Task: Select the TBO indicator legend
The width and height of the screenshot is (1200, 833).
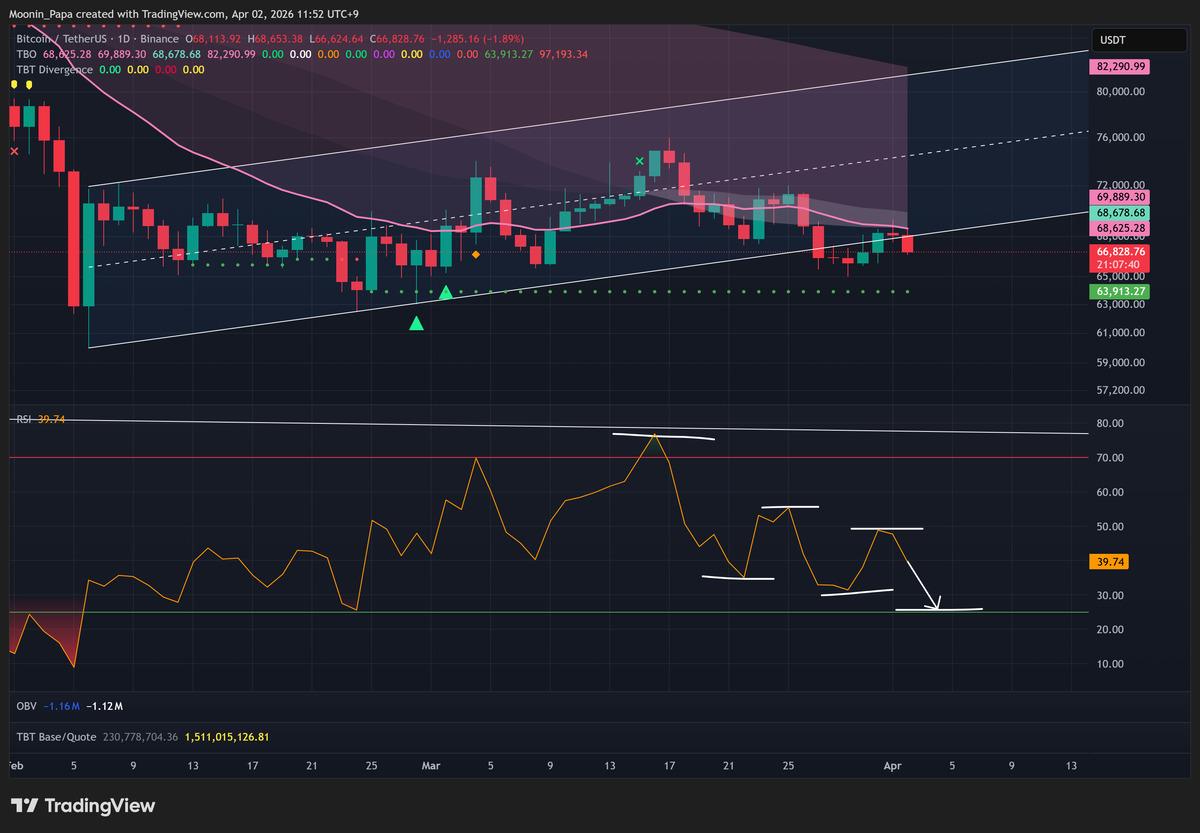Action: click(x=25, y=53)
